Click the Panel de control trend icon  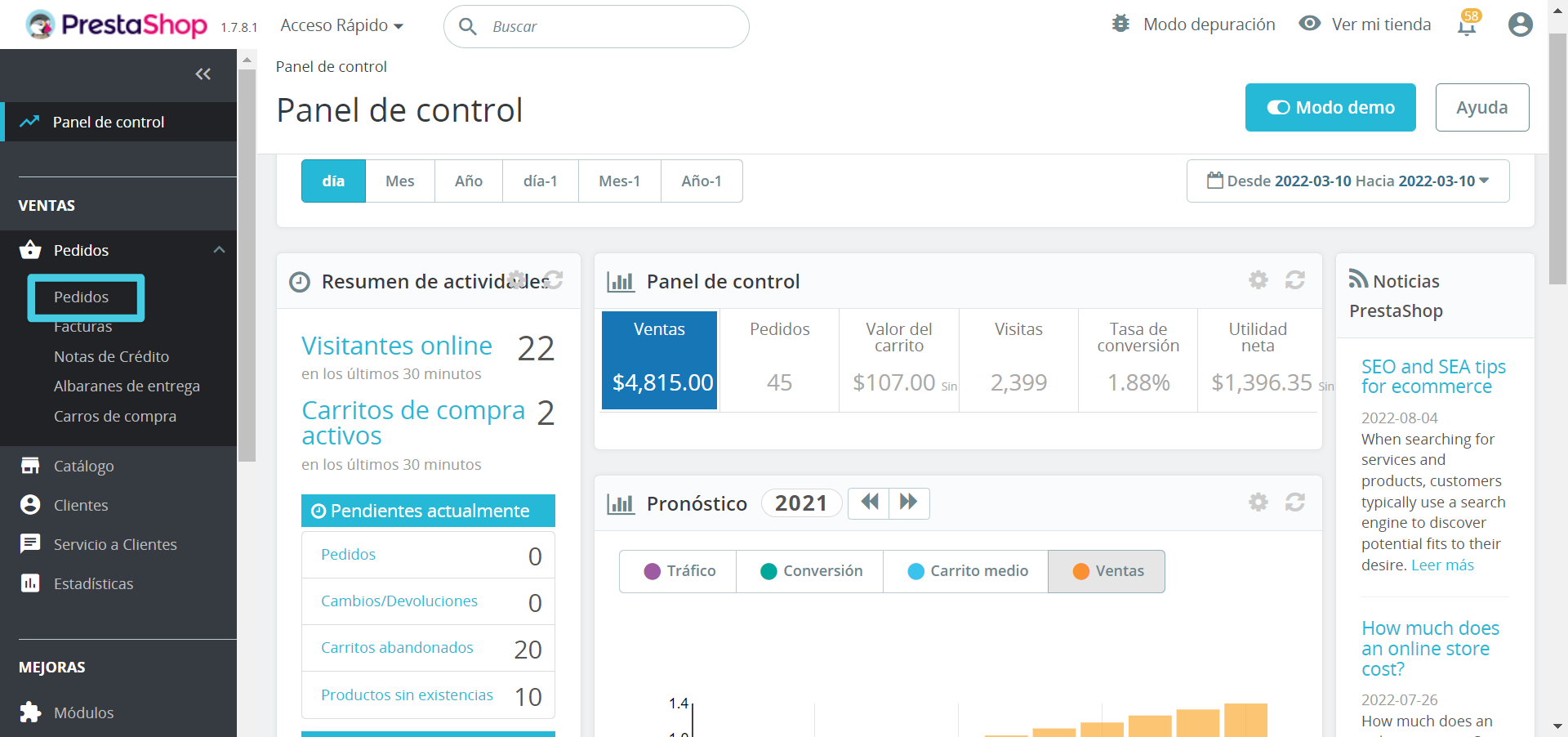click(29, 122)
